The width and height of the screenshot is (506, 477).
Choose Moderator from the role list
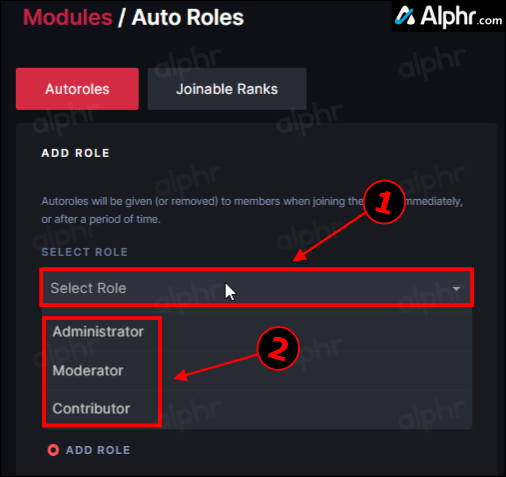(x=88, y=370)
